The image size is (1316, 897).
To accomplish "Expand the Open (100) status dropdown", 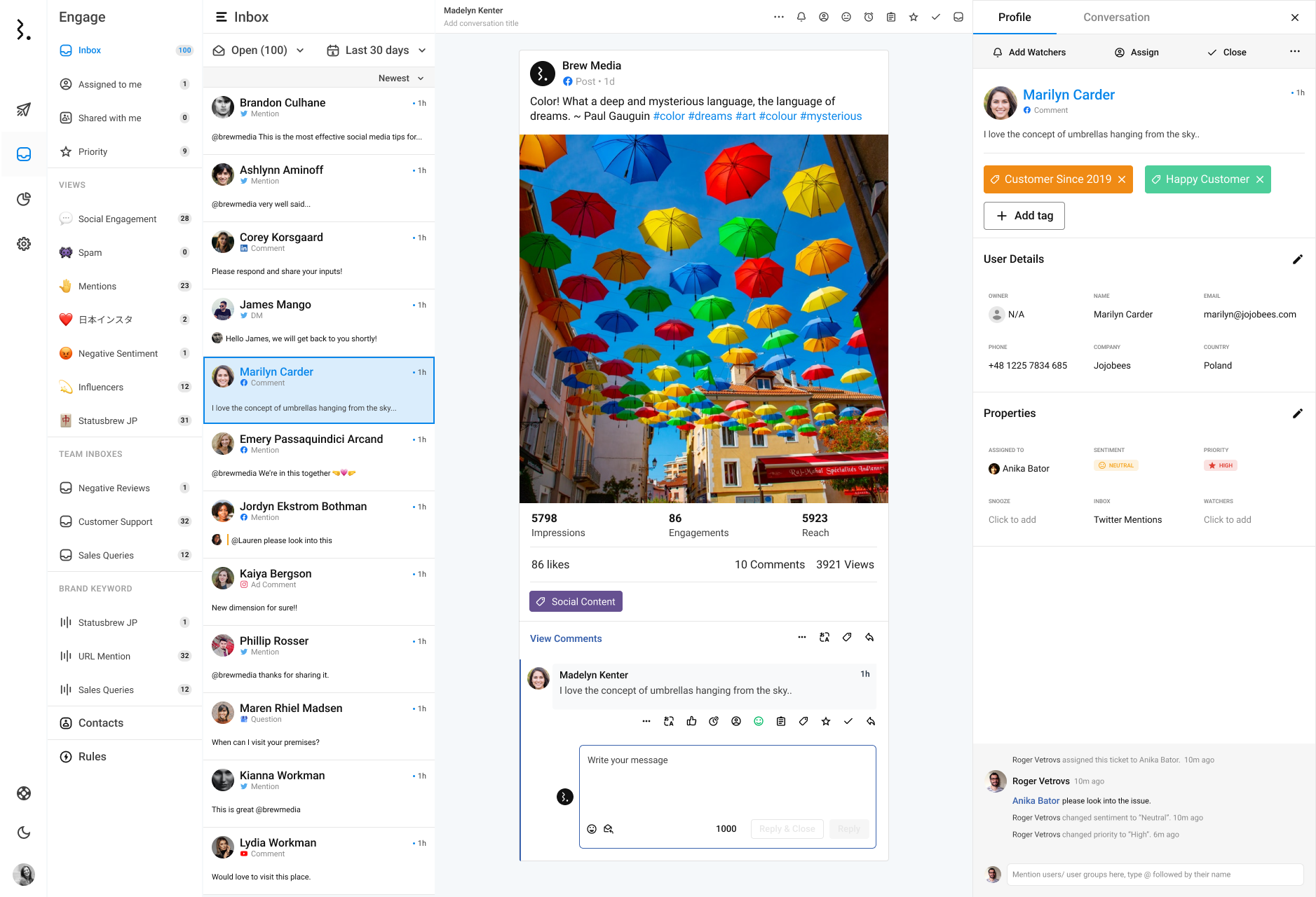I will pyautogui.click(x=259, y=50).
